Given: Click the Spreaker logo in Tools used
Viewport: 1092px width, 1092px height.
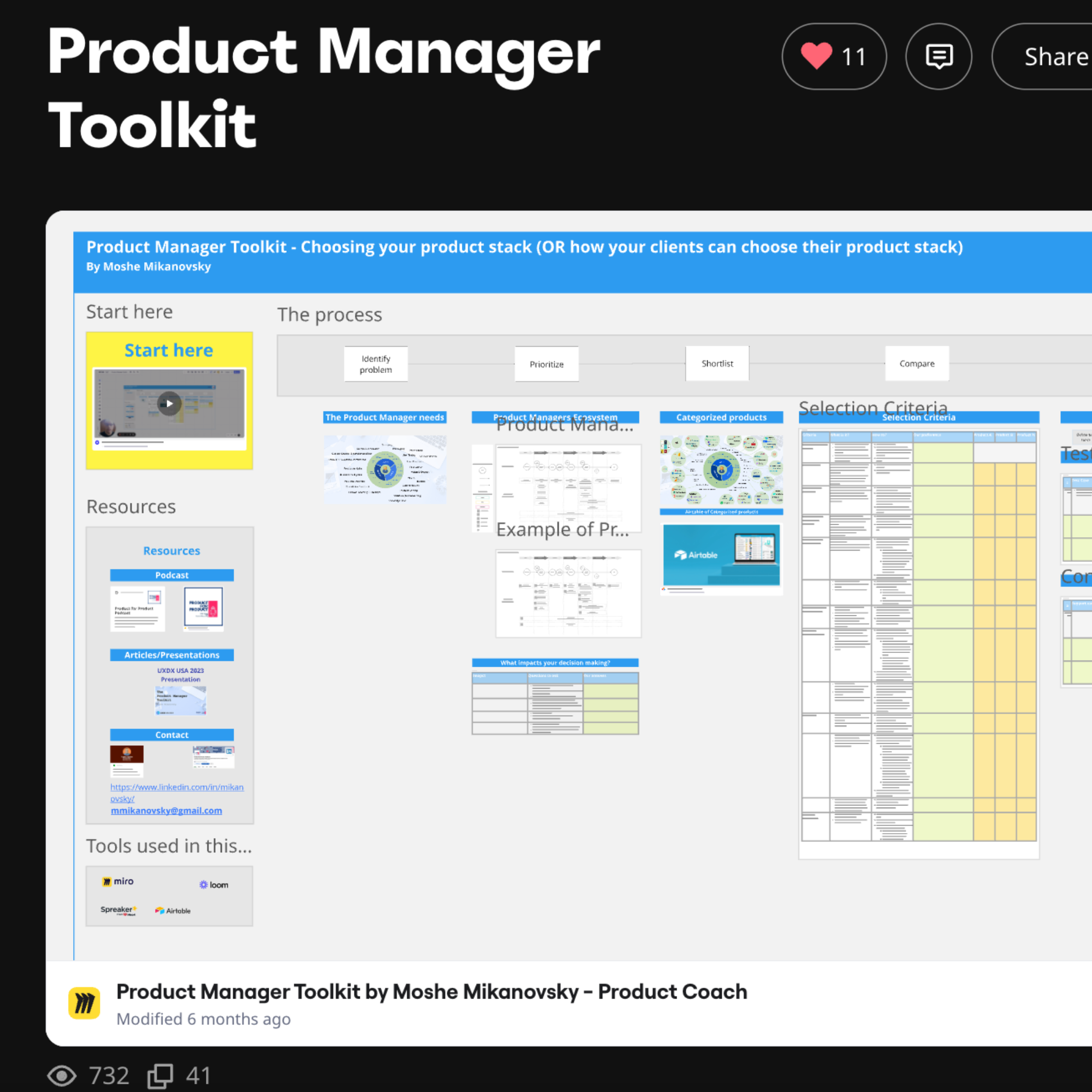Looking at the screenshot, I should (118, 910).
